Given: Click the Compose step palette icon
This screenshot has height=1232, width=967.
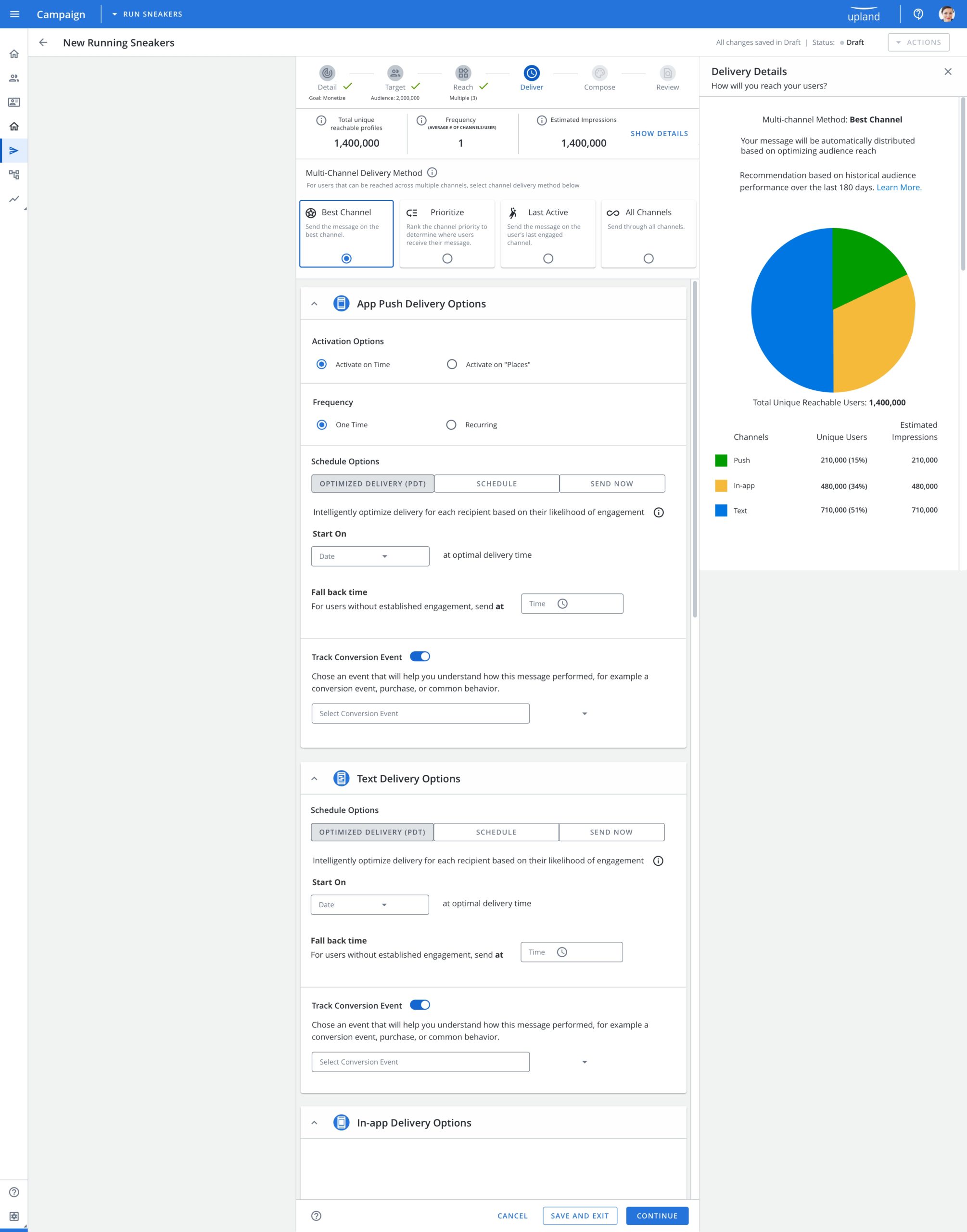Looking at the screenshot, I should coord(599,73).
